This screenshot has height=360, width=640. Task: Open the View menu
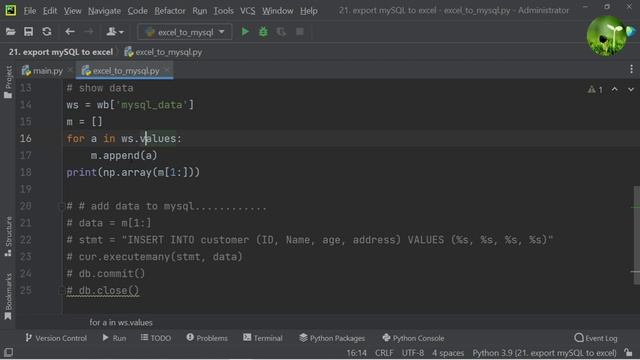[72, 11]
